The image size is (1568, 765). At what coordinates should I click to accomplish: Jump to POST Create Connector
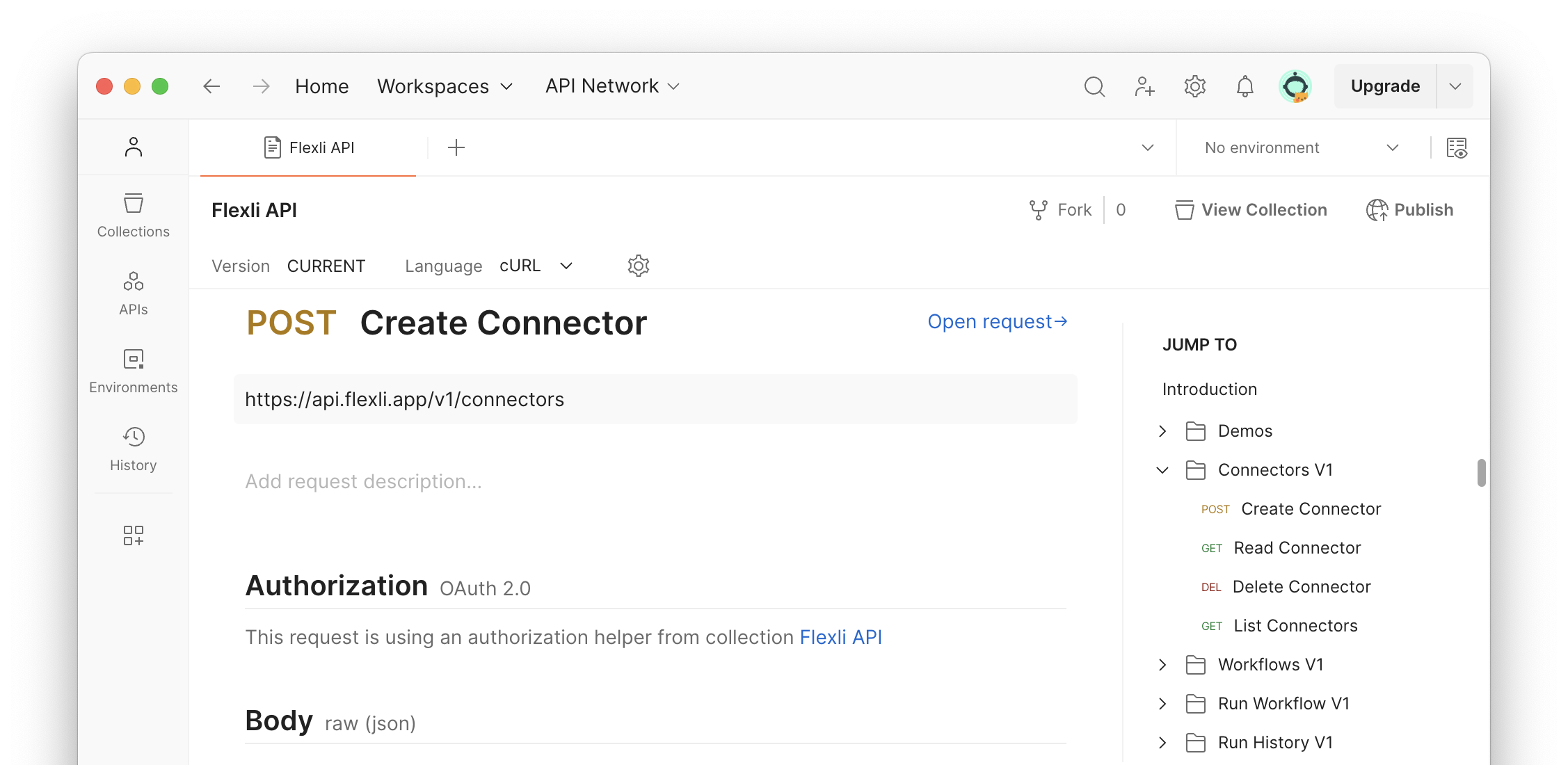[x=1291, y=509]
